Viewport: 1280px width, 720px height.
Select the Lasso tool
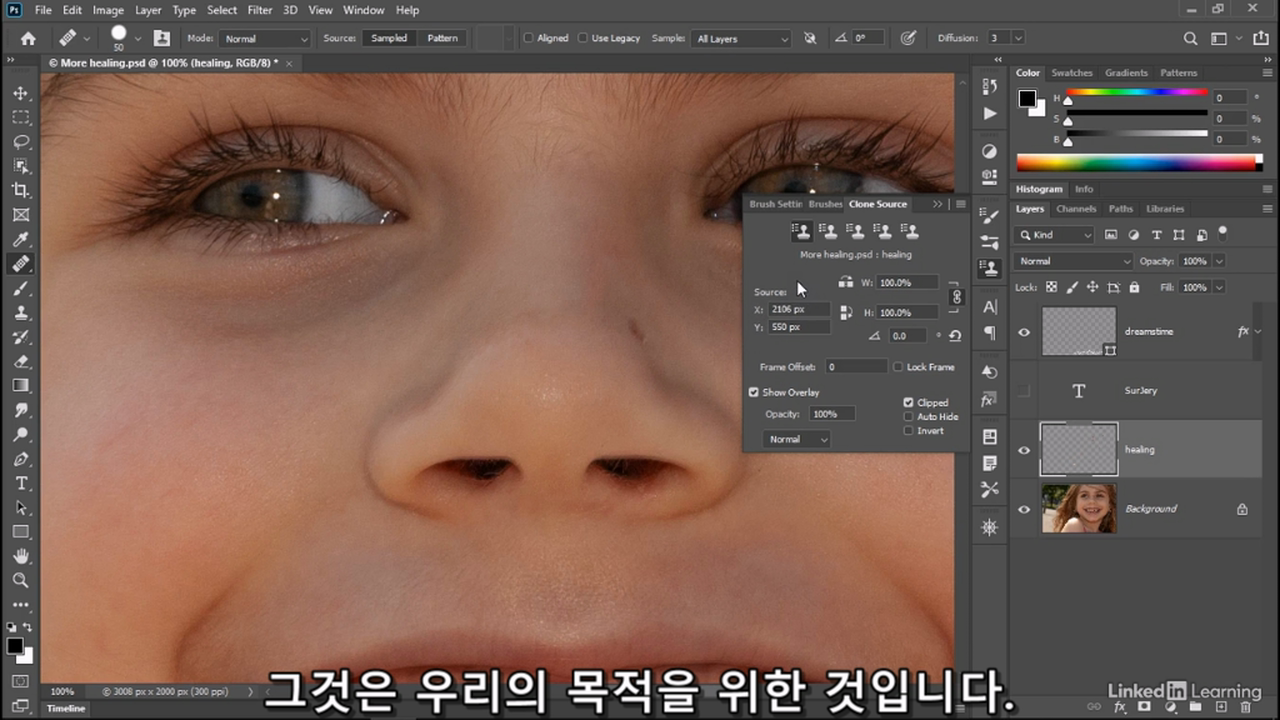tap(21, 142)
